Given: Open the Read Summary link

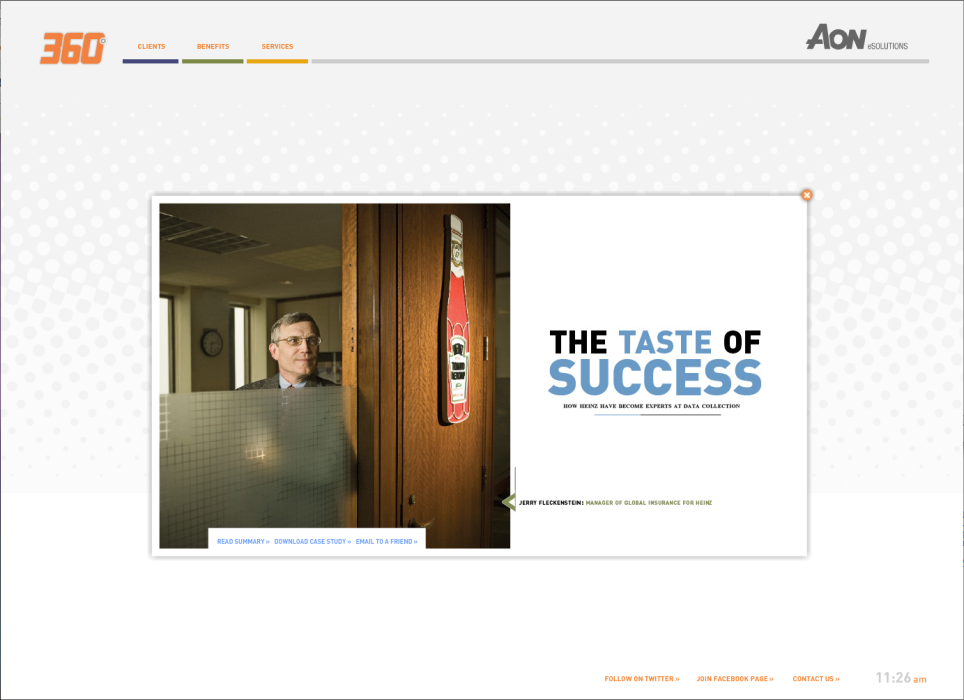Looking at the screenshot, I should pos(243,542).
